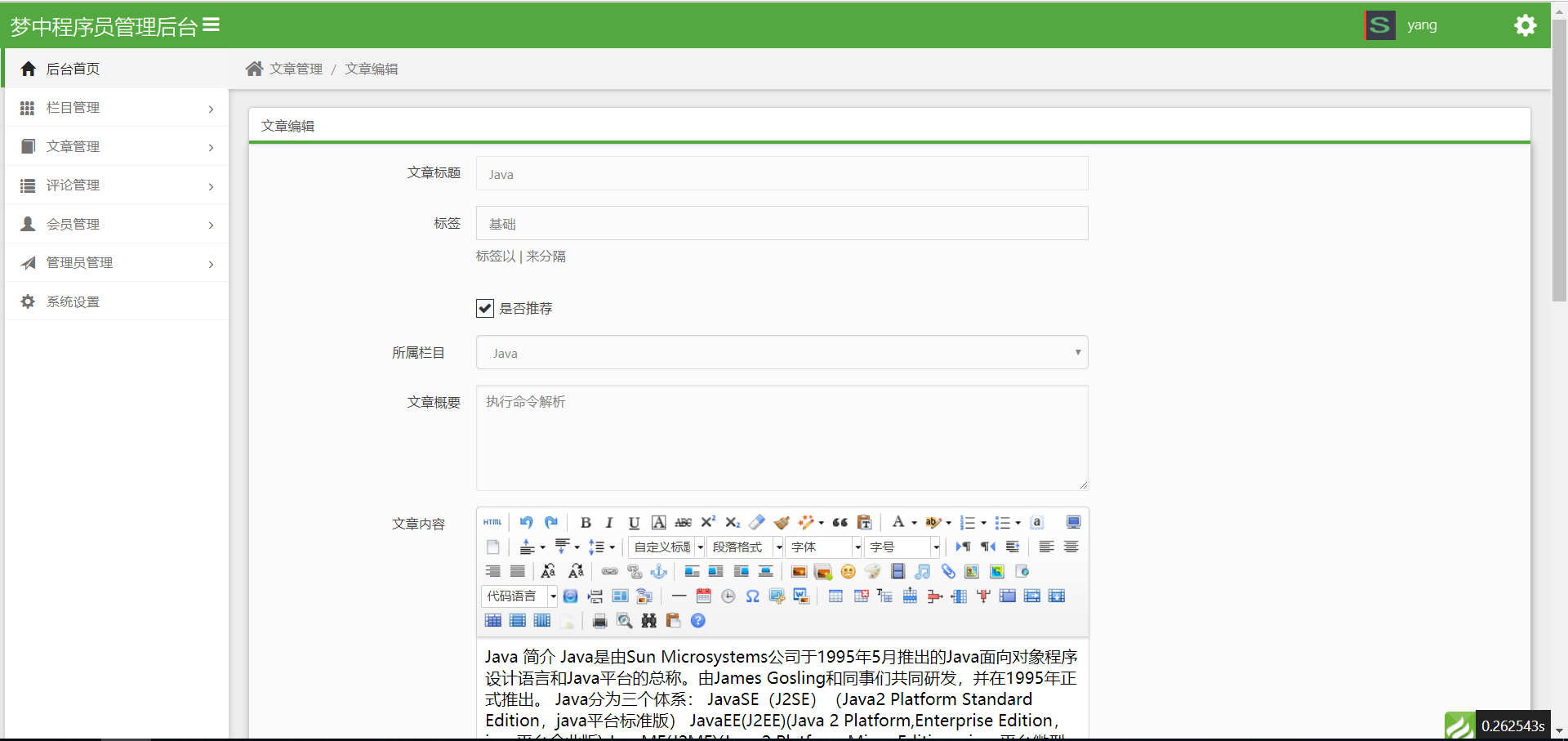Toggle subscript formatting
Image resolution: width=1568 pixels, height=741 pixels.
tap(733, 522)
